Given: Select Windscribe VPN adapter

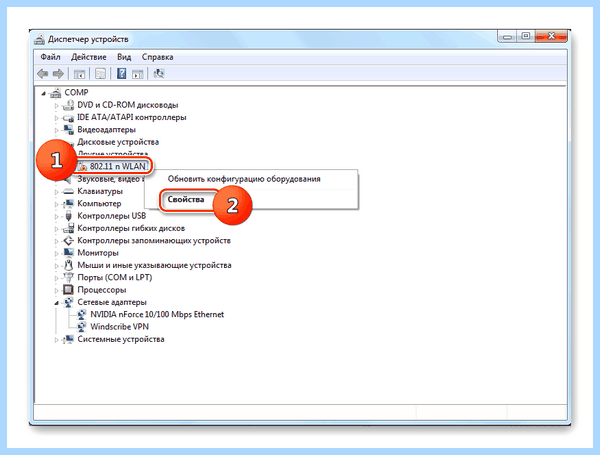Looking at the screenshot, I should tap(119, 327).
